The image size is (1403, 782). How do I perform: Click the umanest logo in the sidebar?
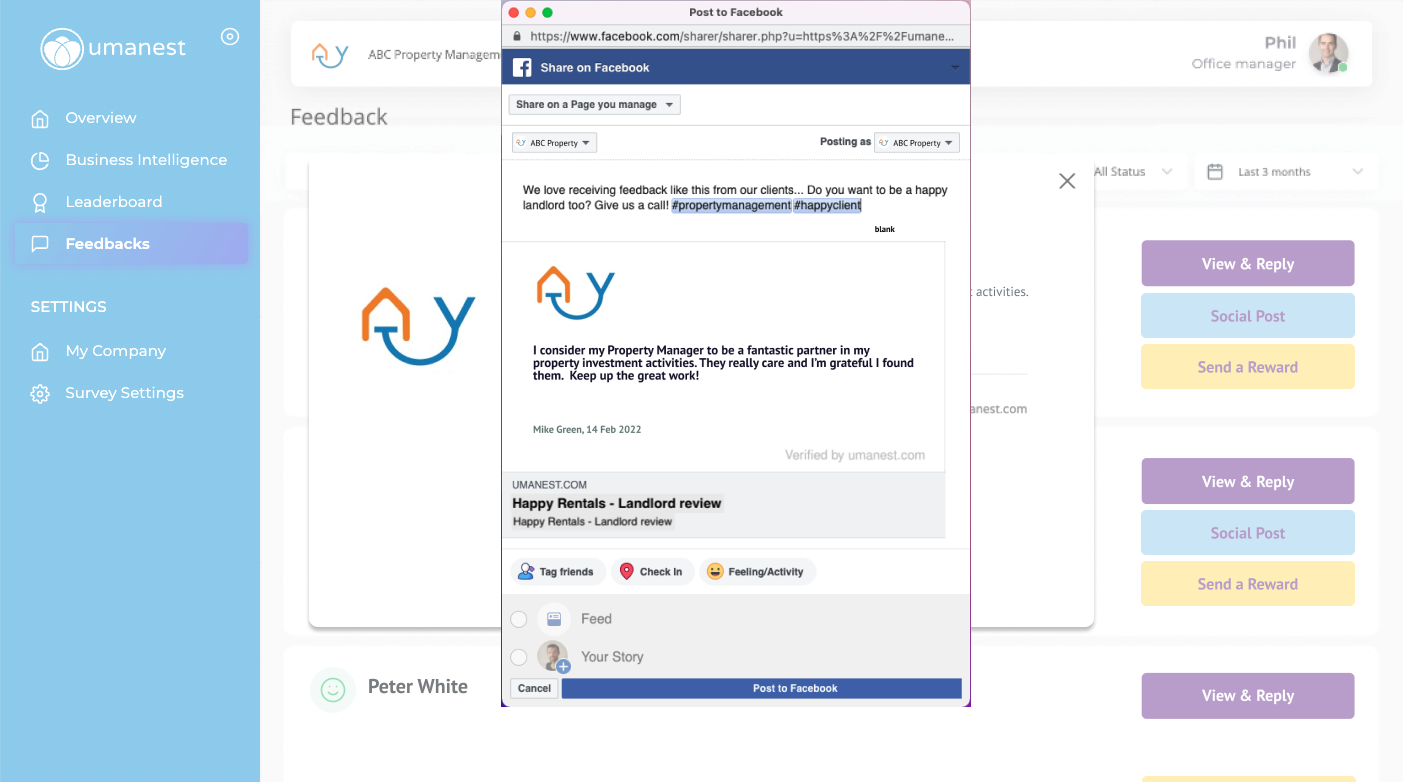tap(113, 49)
